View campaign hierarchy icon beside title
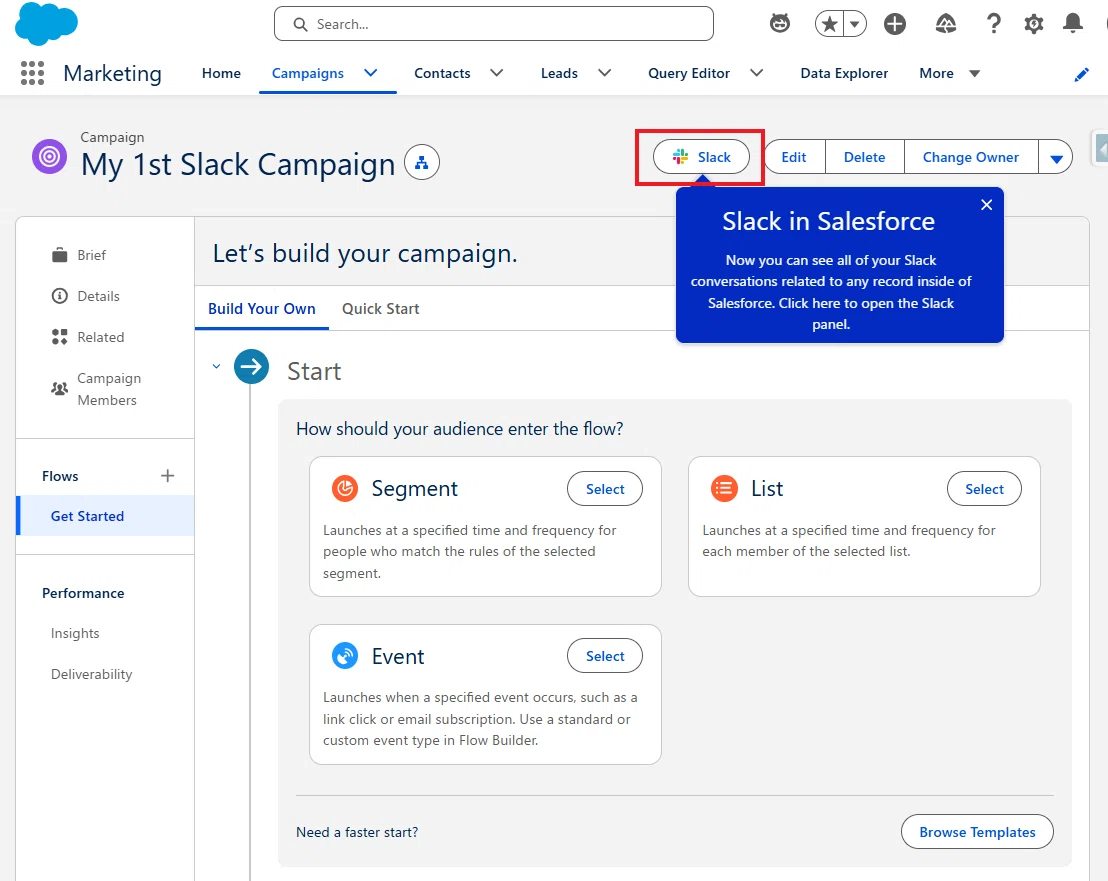Viewport: 1108px width, 881px height. 422,162
